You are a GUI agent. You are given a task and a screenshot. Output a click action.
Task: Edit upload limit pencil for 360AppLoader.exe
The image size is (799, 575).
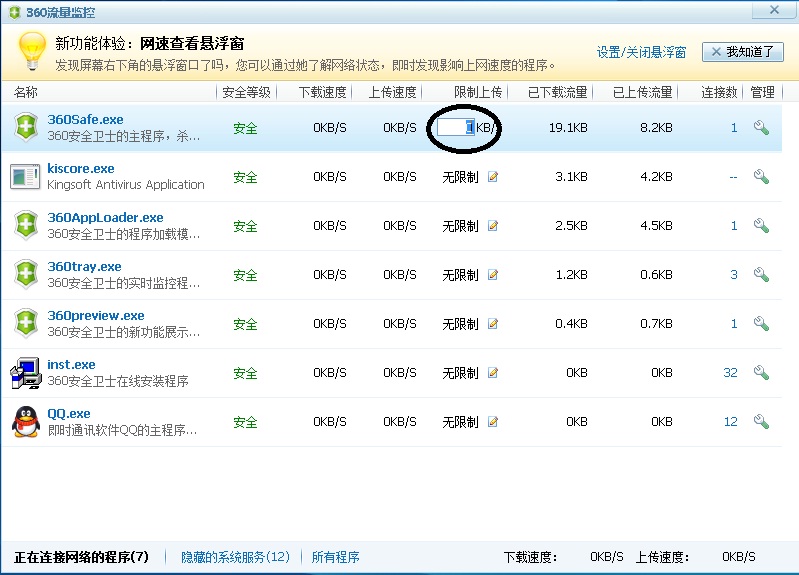pyautogui.click(x=493, y=226)
